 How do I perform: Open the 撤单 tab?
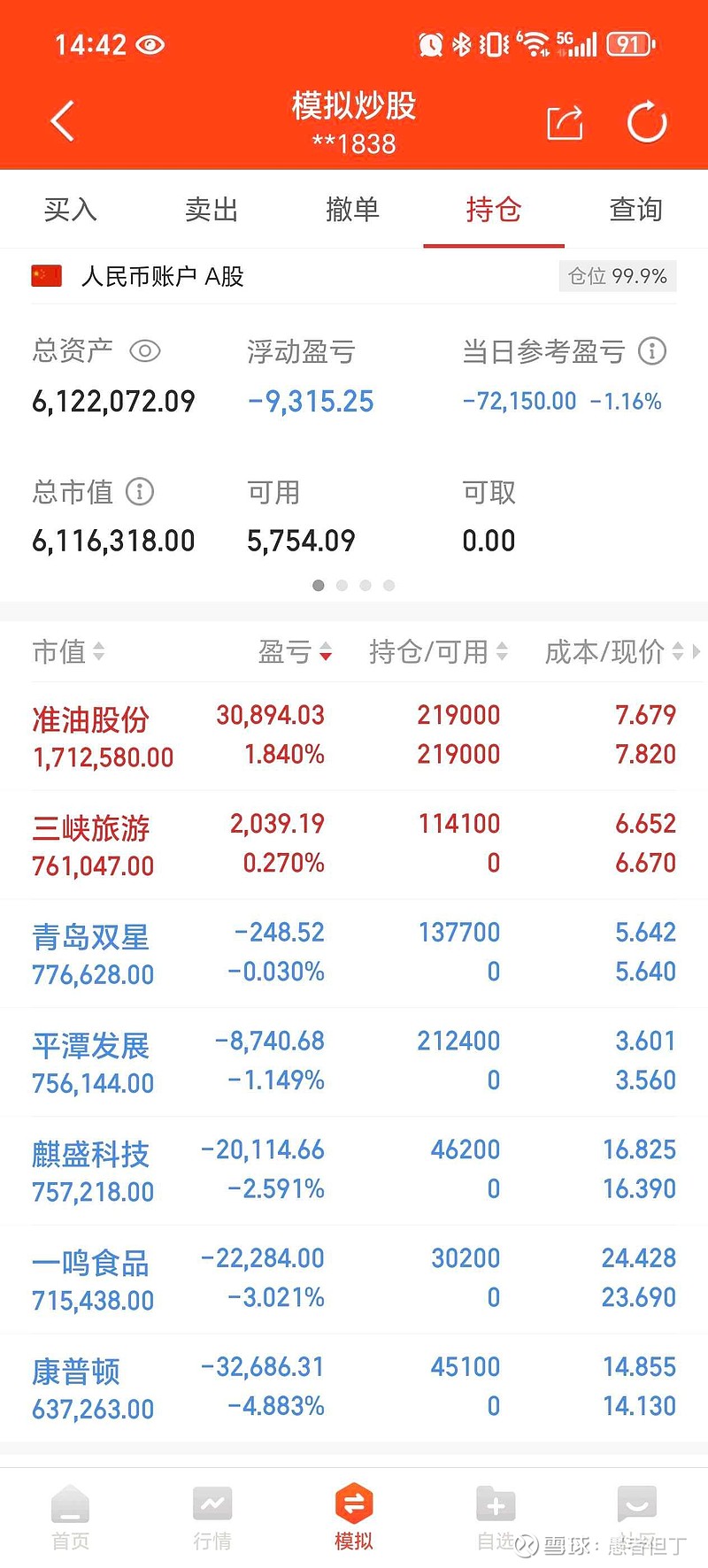coord(353,210)
